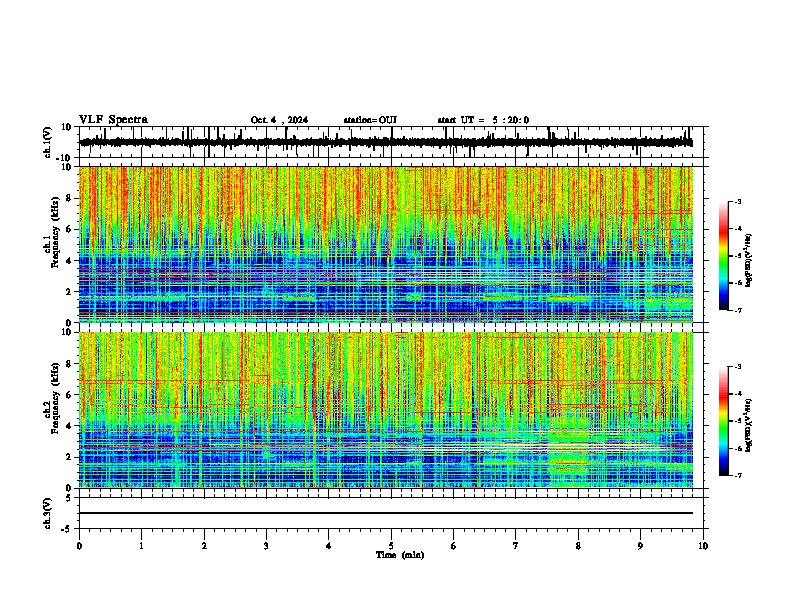Click the "4" kHz tick of ch.2 spectrogram
This screenshot has height=612, width=792.
[70, 426]
